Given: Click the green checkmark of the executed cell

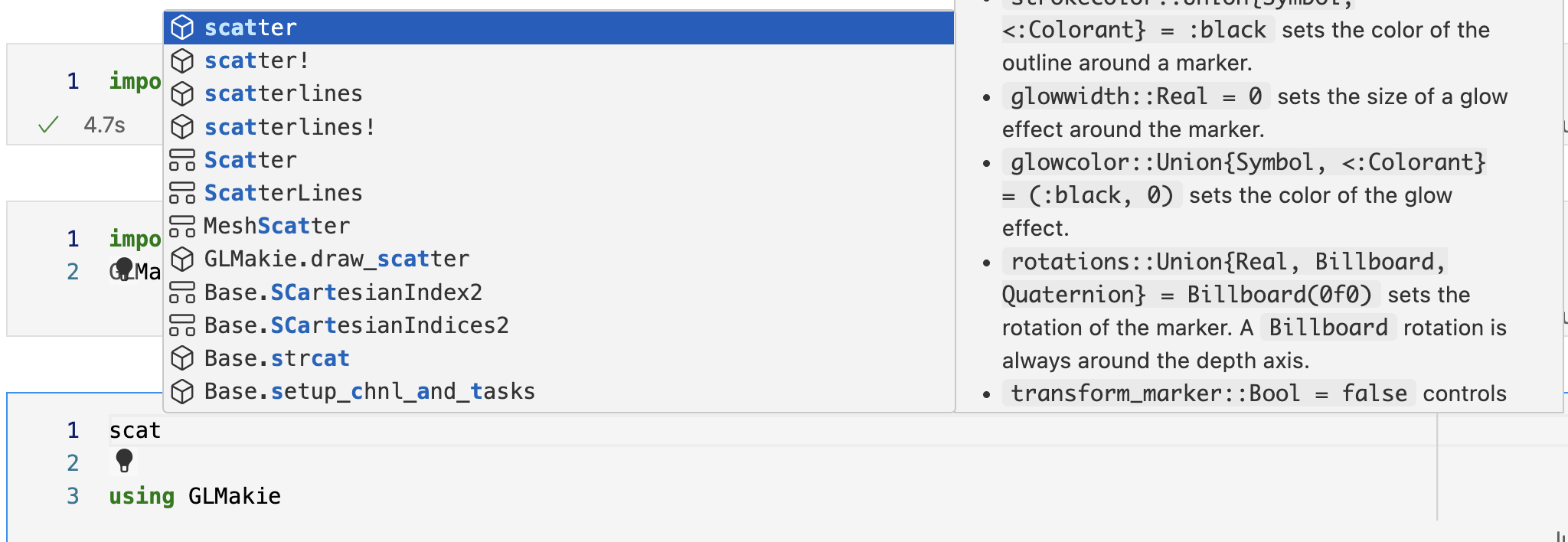Looking at the screenshot, I should pos(47,123).
